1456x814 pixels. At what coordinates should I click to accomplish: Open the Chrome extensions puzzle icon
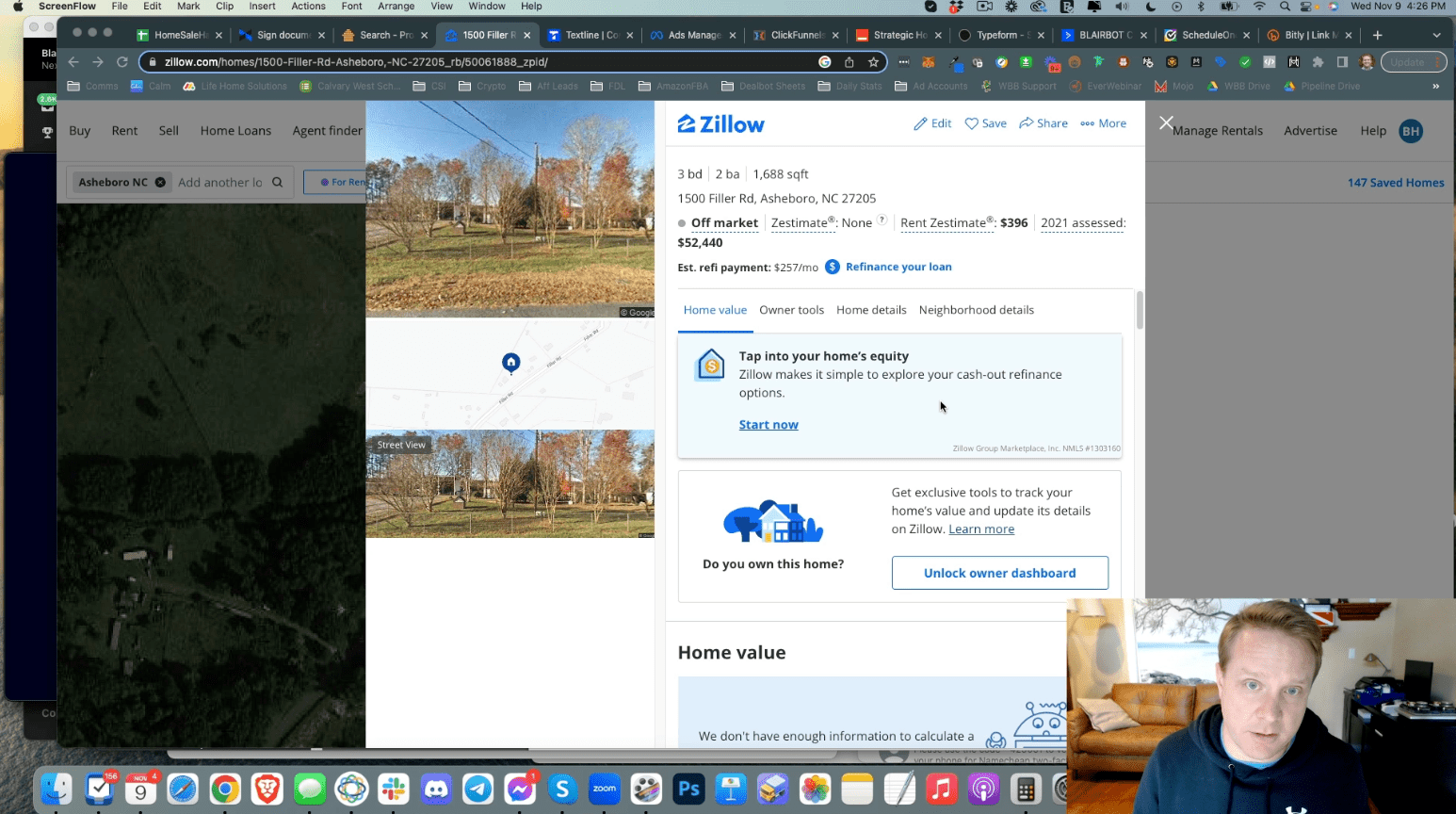[1318, 62]
